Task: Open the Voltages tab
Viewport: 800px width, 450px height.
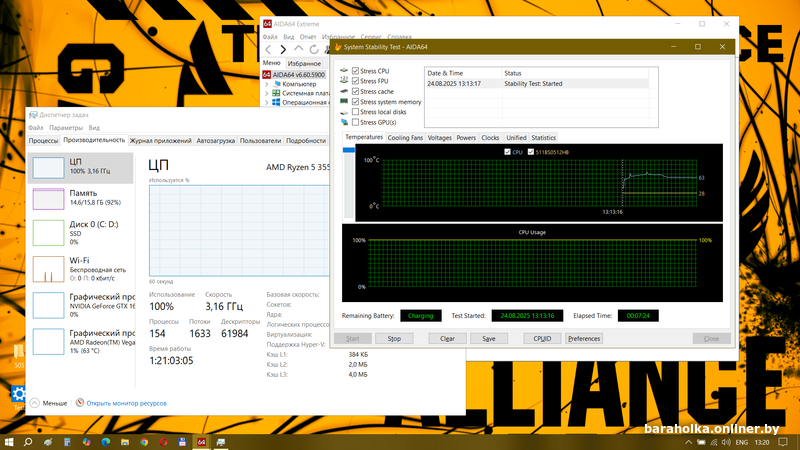Action: point(439,138)
